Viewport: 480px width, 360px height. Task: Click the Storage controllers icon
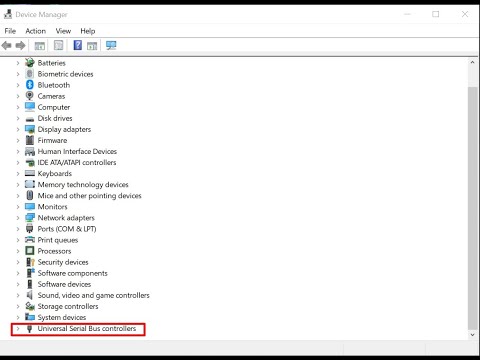point(30,306)
